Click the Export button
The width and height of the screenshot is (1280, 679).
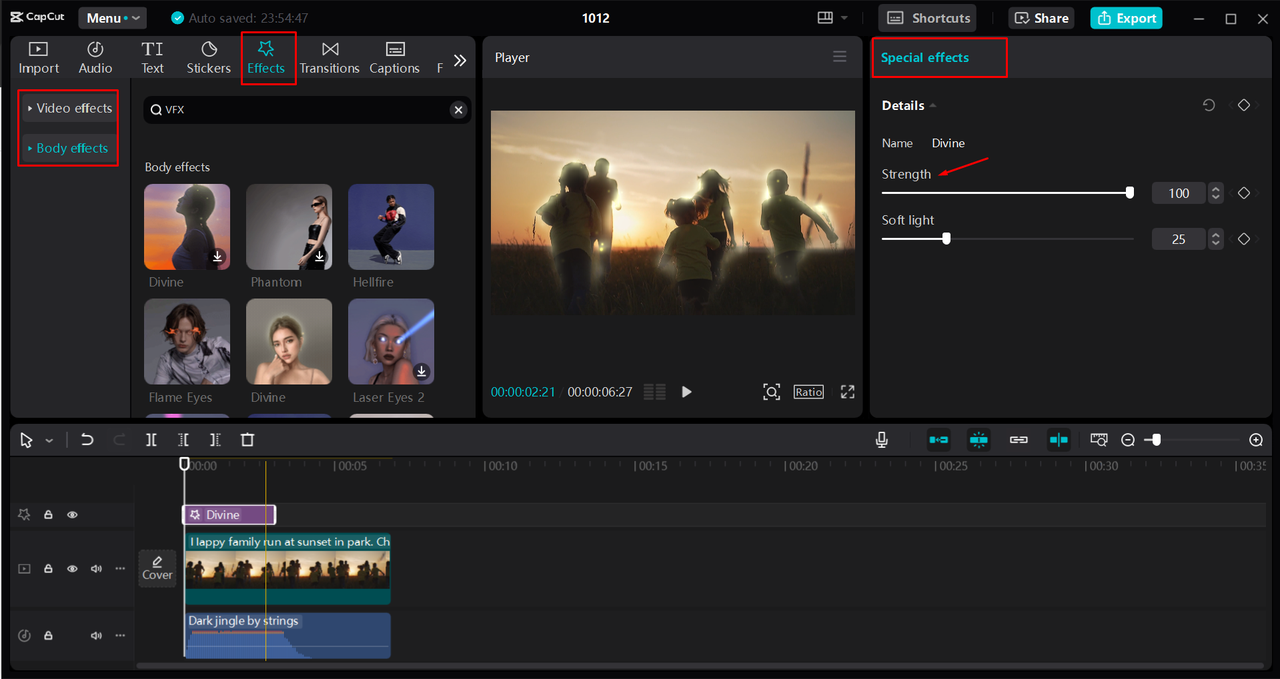point(1126,18)
